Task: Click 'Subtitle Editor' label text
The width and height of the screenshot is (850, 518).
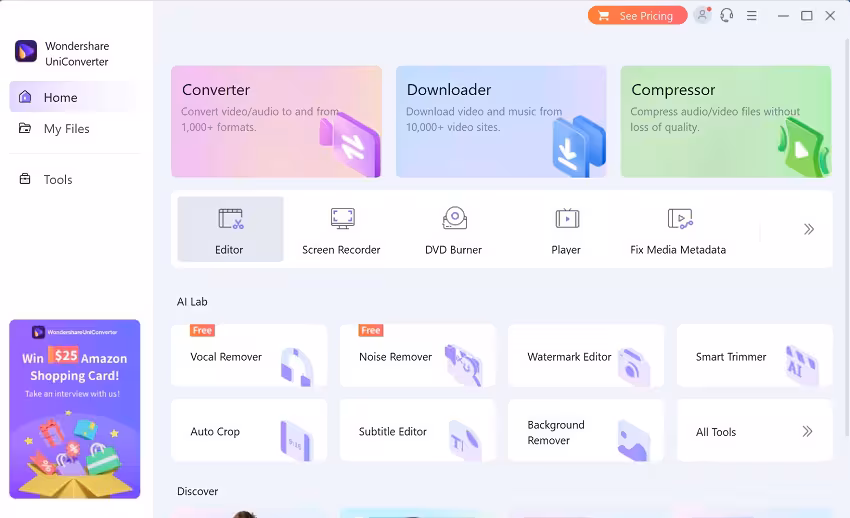Action: tap(392, 432)
